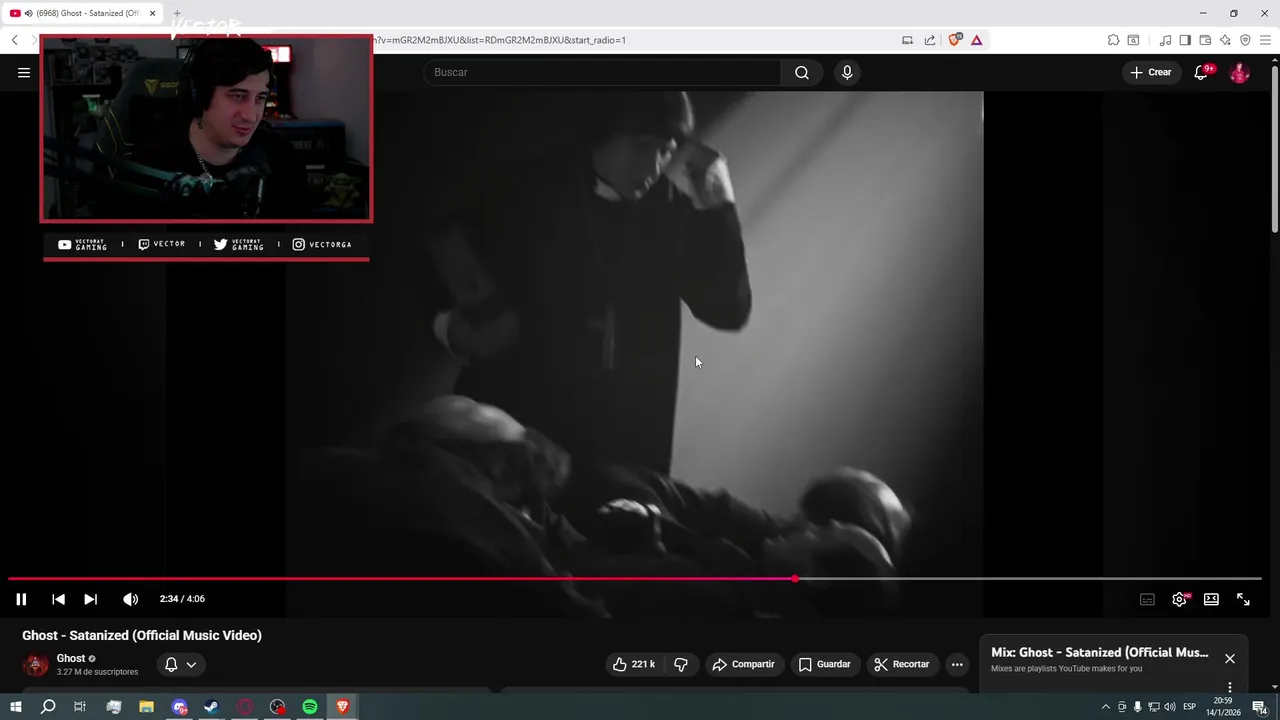This screenshot has height=720, width=1280.
Task: Open the Ghost channel name link
Action: click(x=71, y=658)
